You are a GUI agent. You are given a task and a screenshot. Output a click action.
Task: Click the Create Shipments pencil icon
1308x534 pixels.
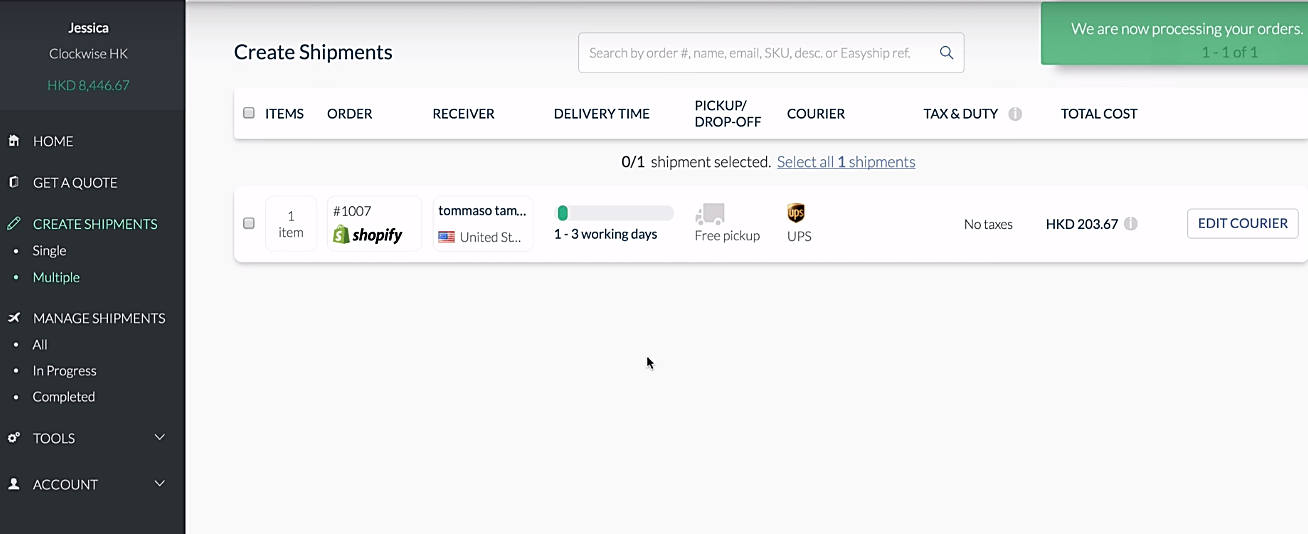point(14,224)
